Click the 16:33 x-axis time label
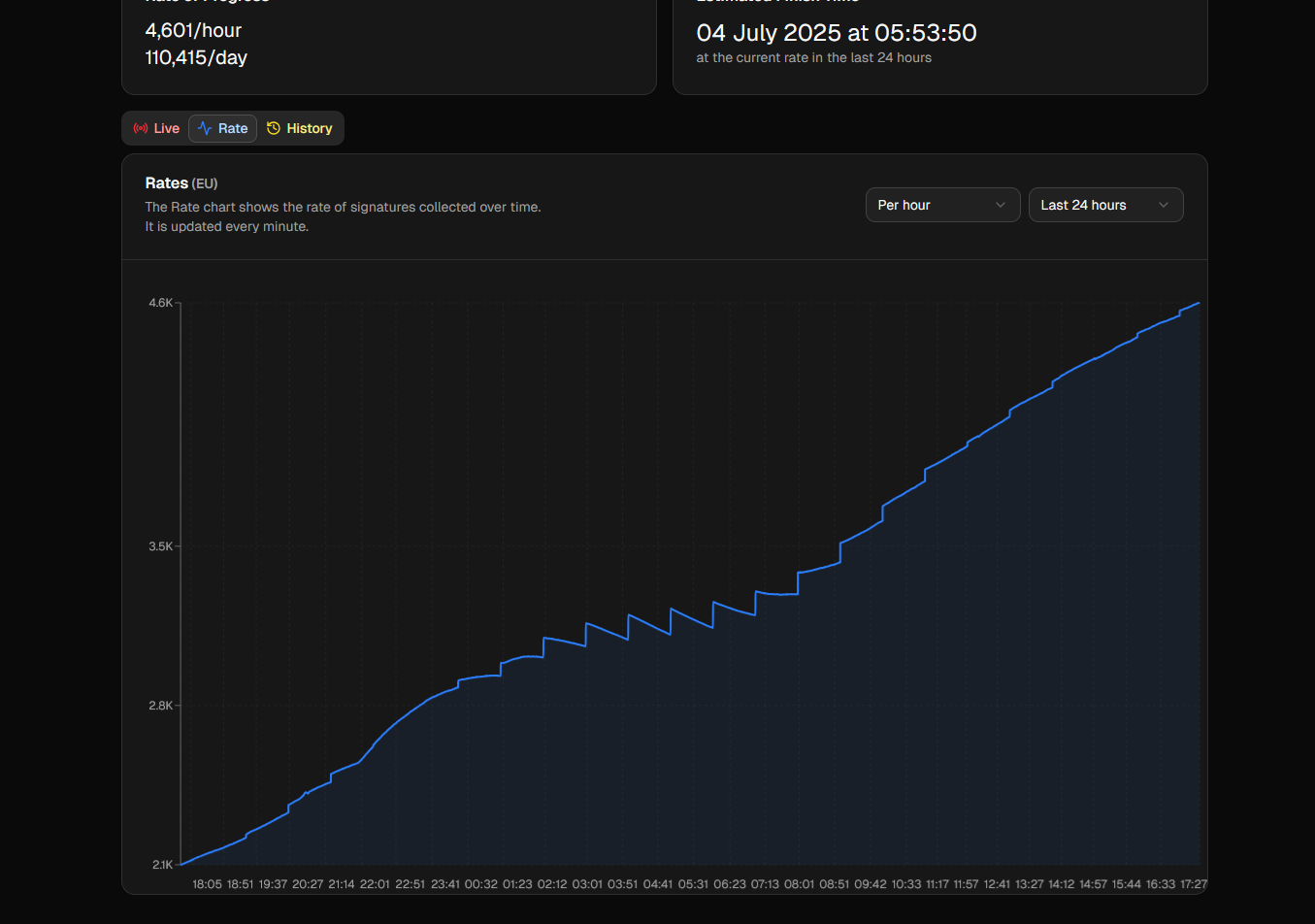 [x=1161, y=884]
